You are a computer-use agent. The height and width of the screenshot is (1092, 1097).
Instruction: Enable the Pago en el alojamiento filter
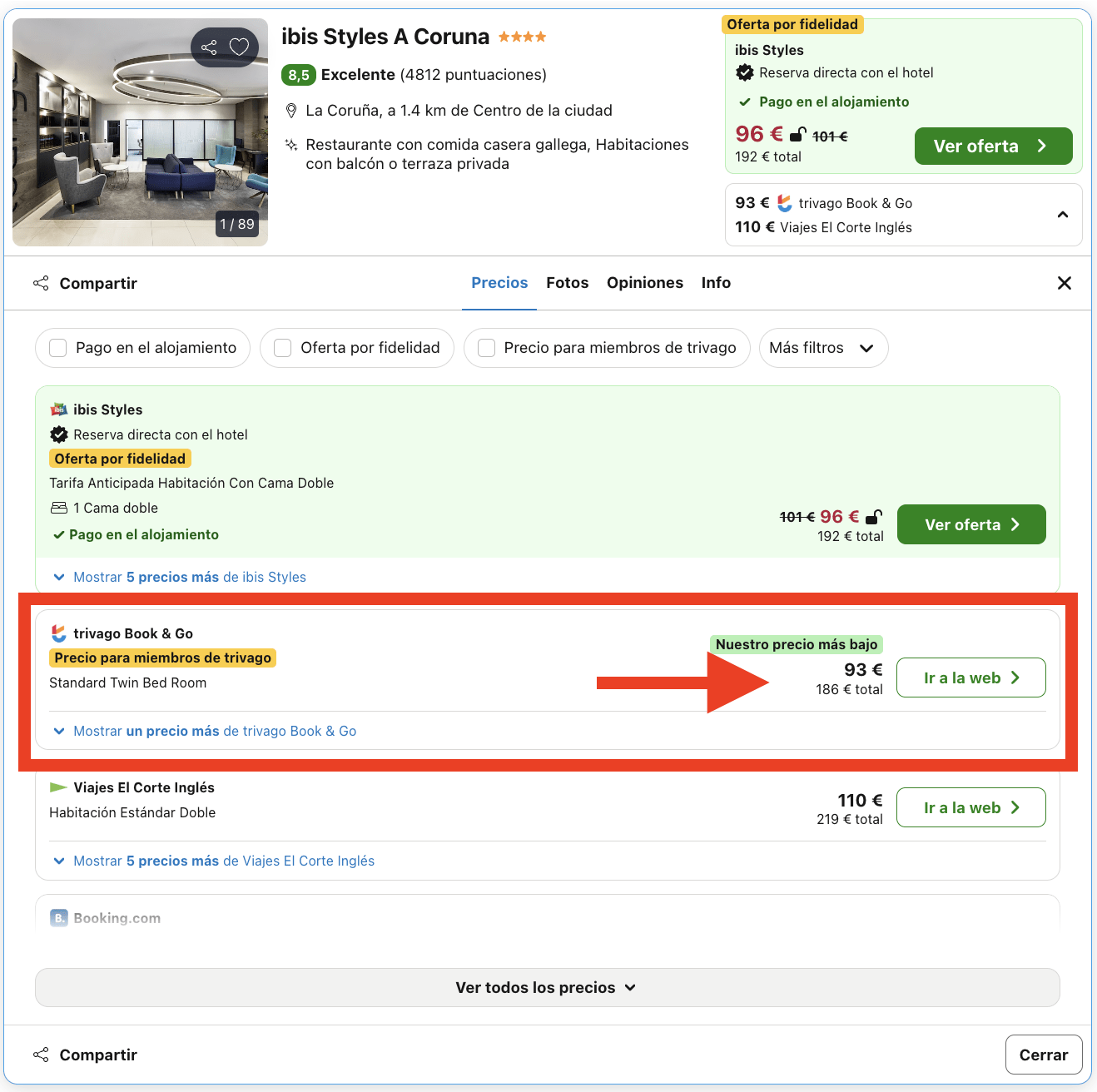point(57,348)
